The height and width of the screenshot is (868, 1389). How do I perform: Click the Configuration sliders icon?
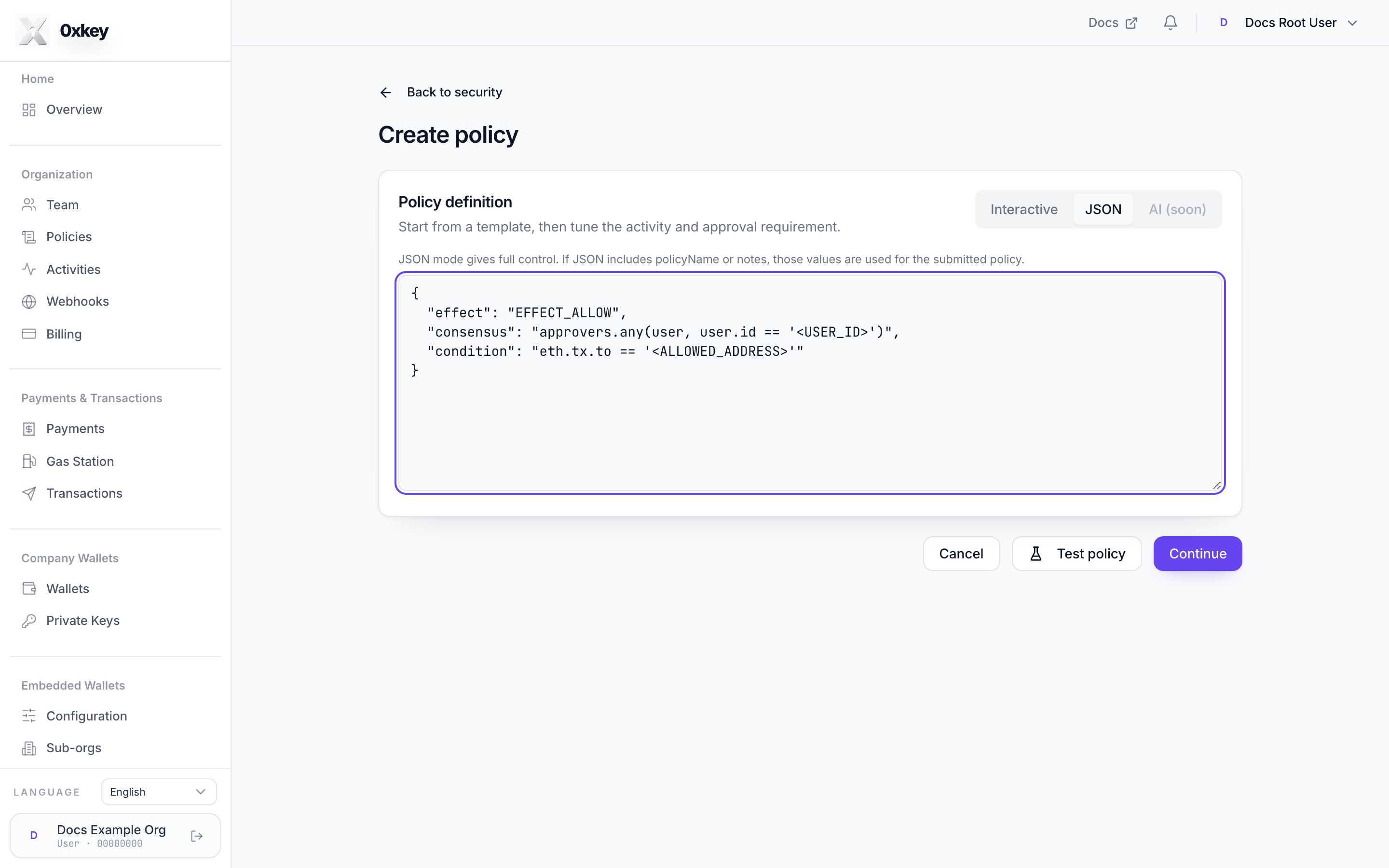coord(29,716)
